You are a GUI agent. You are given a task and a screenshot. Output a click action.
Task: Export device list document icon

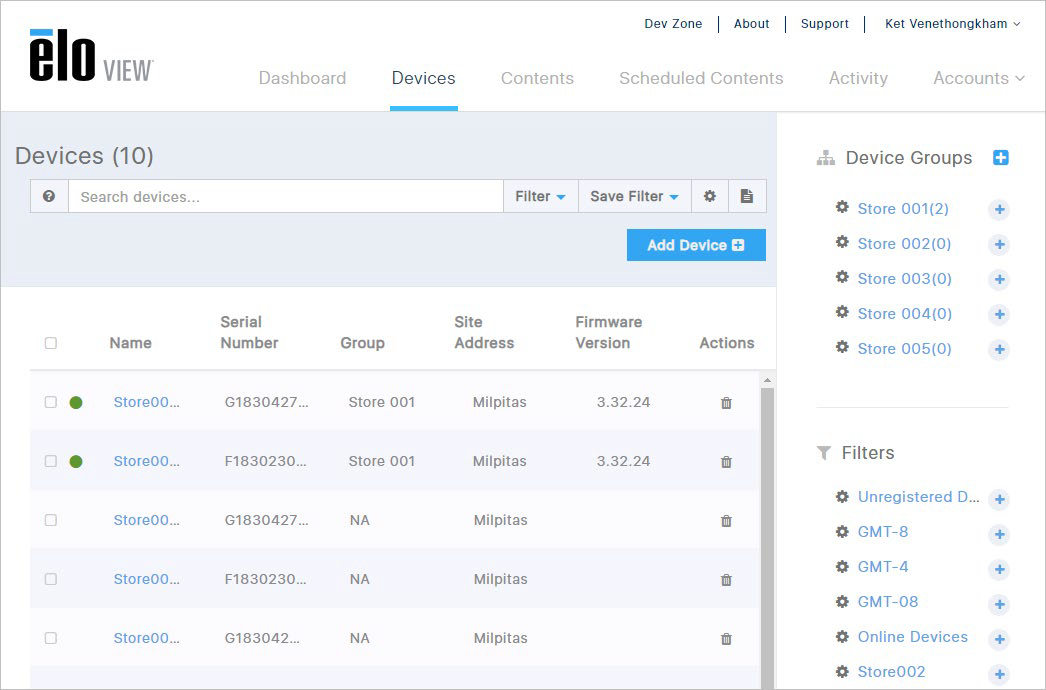pos(747,196)
